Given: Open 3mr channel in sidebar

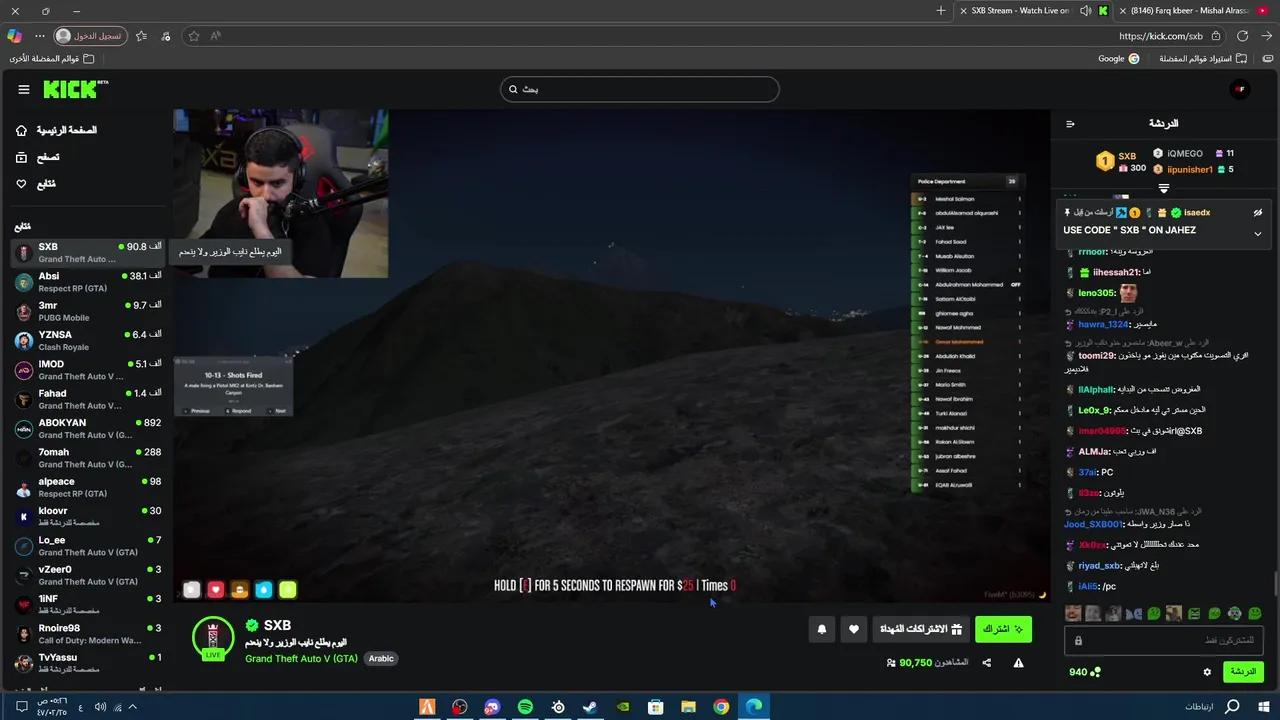Looking at the screenshot, I should [x=88, y=311].
